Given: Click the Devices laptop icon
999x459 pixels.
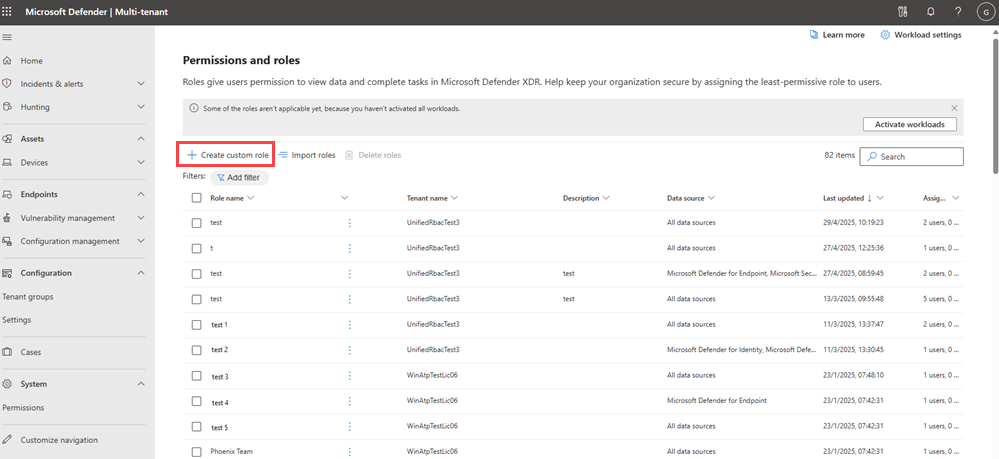Looking at the screenshot, I should click(x=8, y=163).
